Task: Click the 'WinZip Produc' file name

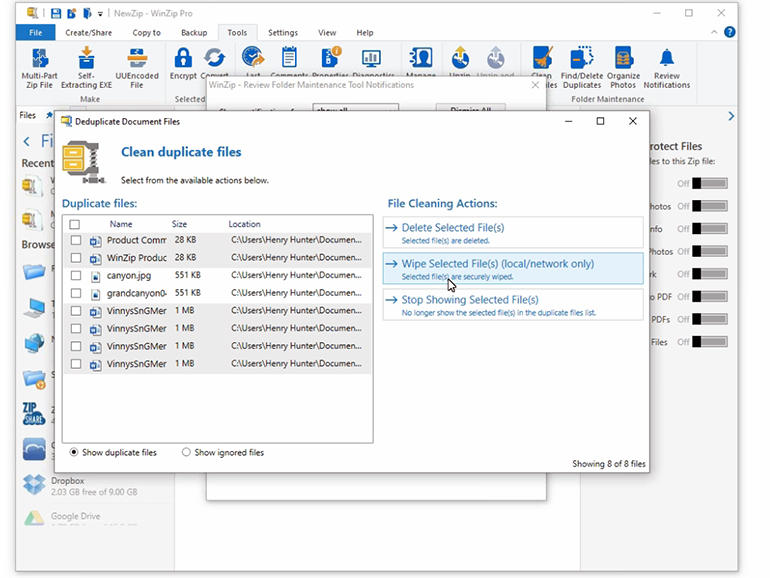Action: click(137, 258)
